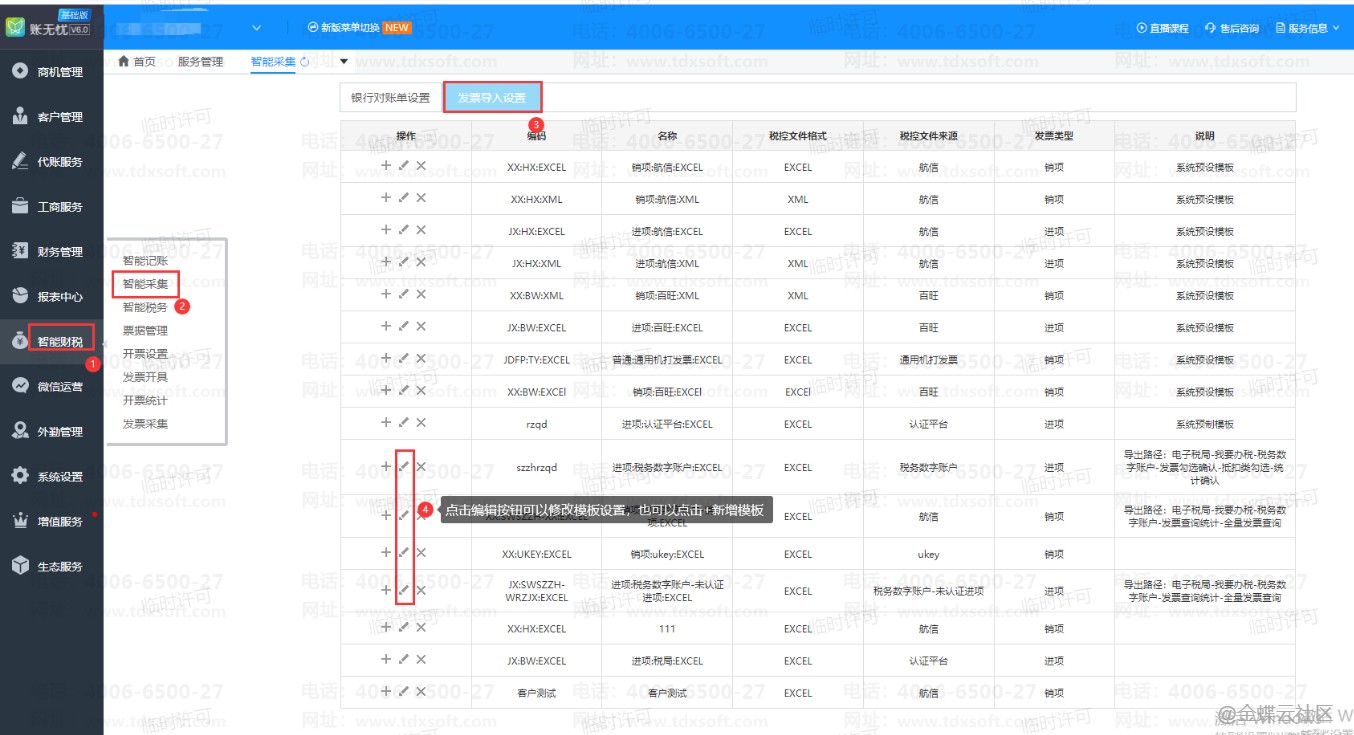
Task: Switch to 银行对账单设置 tab
Action: [390, 98]
